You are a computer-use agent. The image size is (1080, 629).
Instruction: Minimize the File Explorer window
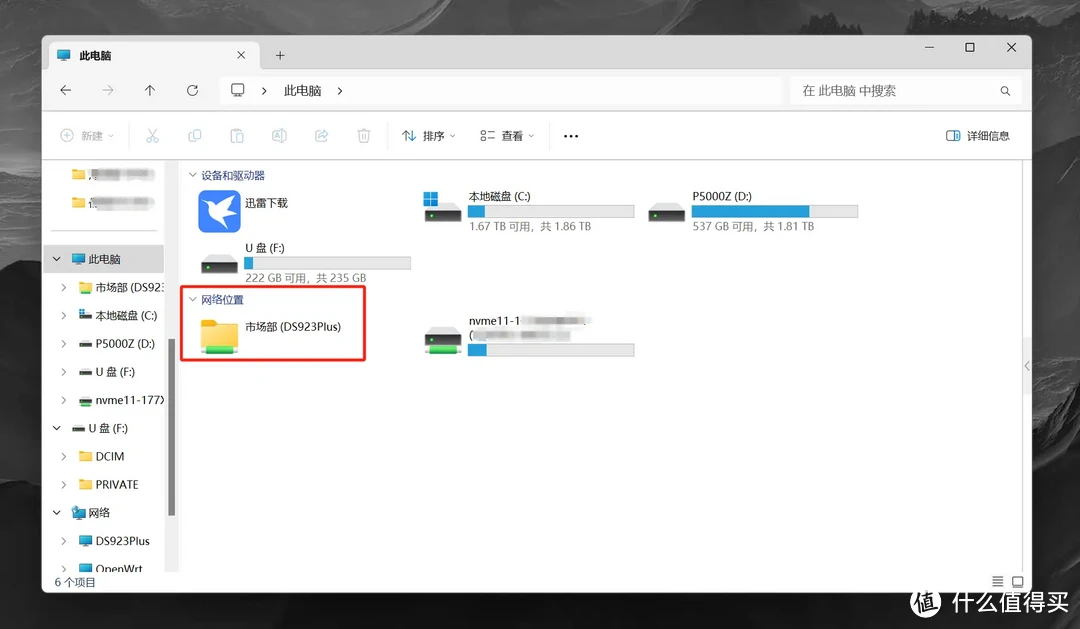coord(929,48)
